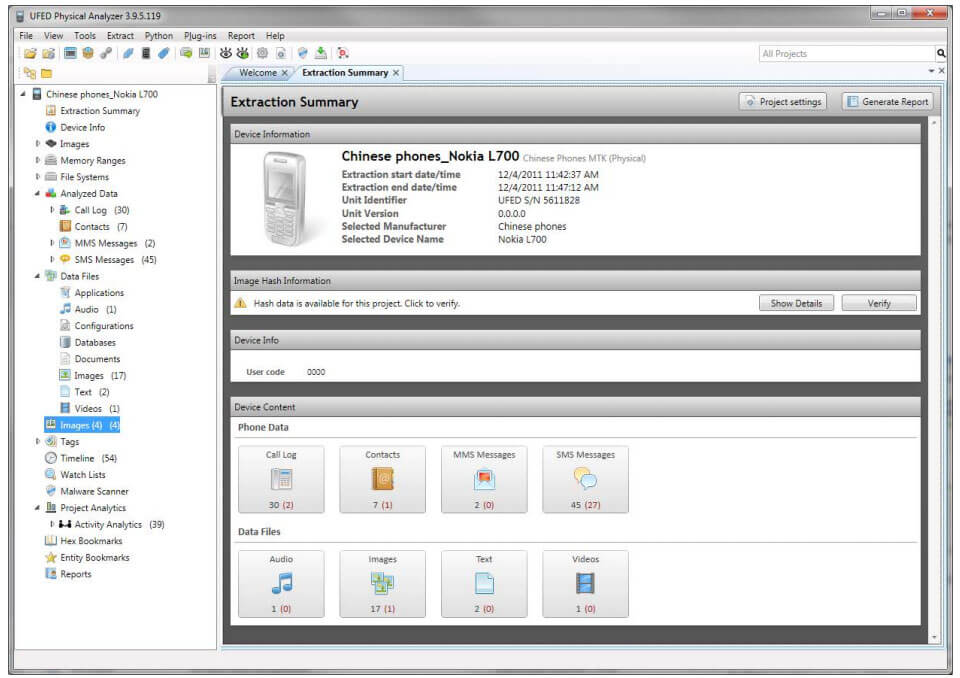Select Malware Scanner in the tree
The height and width of the screenshot is (678, 960).
94,491
